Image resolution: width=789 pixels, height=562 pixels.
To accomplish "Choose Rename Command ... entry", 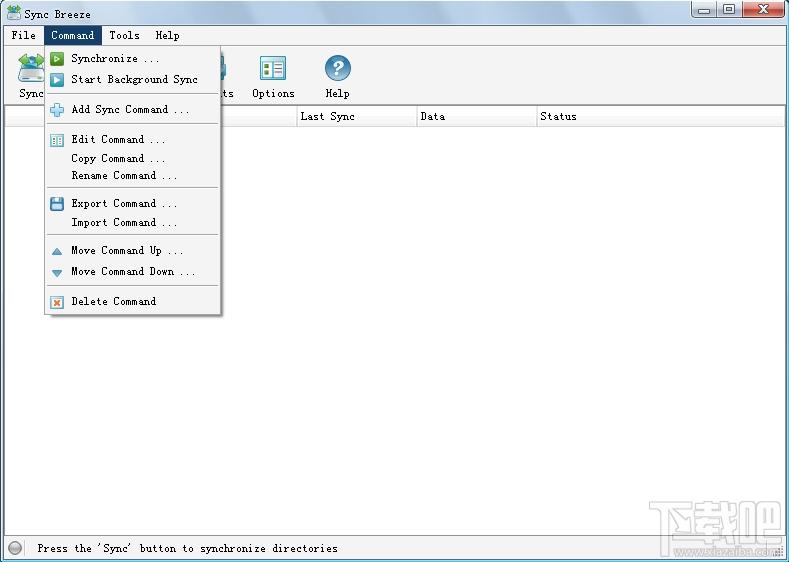I will pos(133,176).
